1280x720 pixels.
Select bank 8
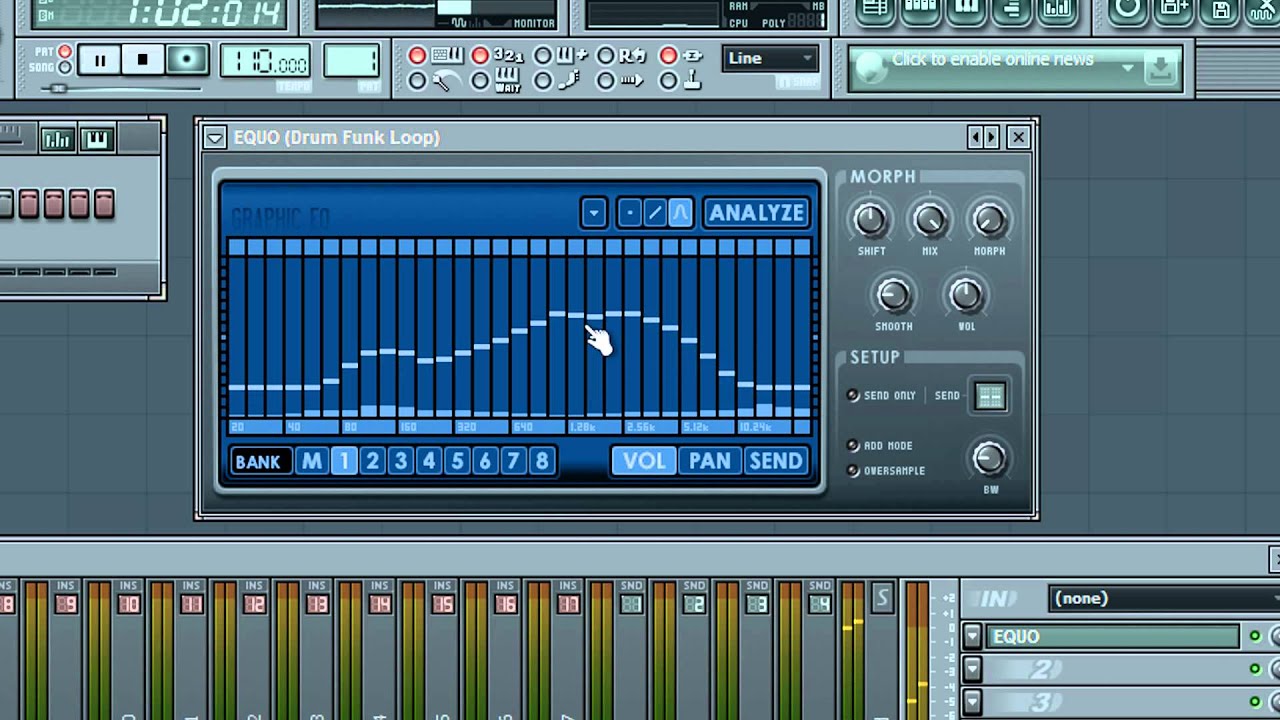tap(542, 461)
